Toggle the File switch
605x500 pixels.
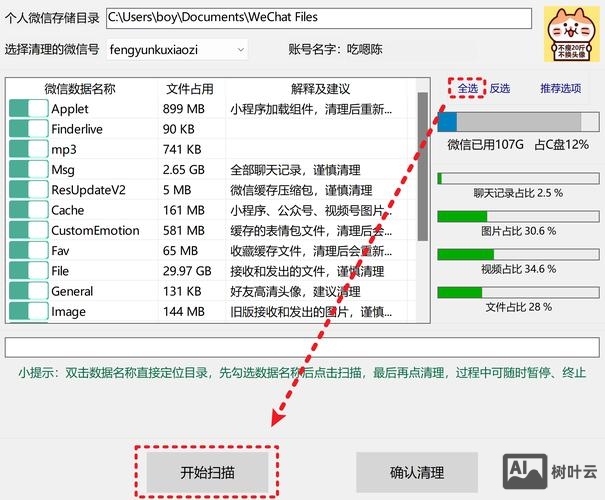pyautogui.click(x=29, y=270)
